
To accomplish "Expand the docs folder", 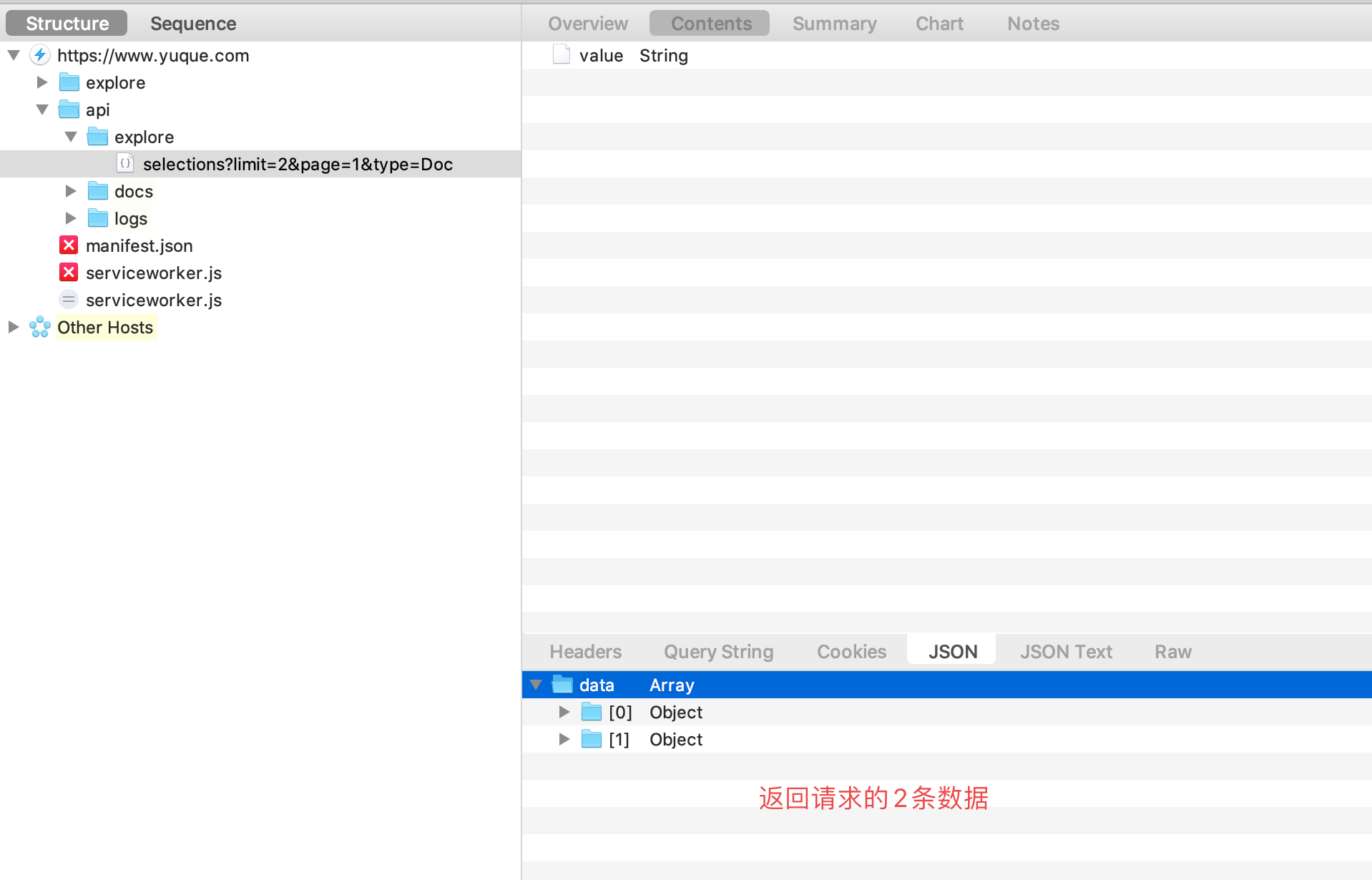I will 71,191.
